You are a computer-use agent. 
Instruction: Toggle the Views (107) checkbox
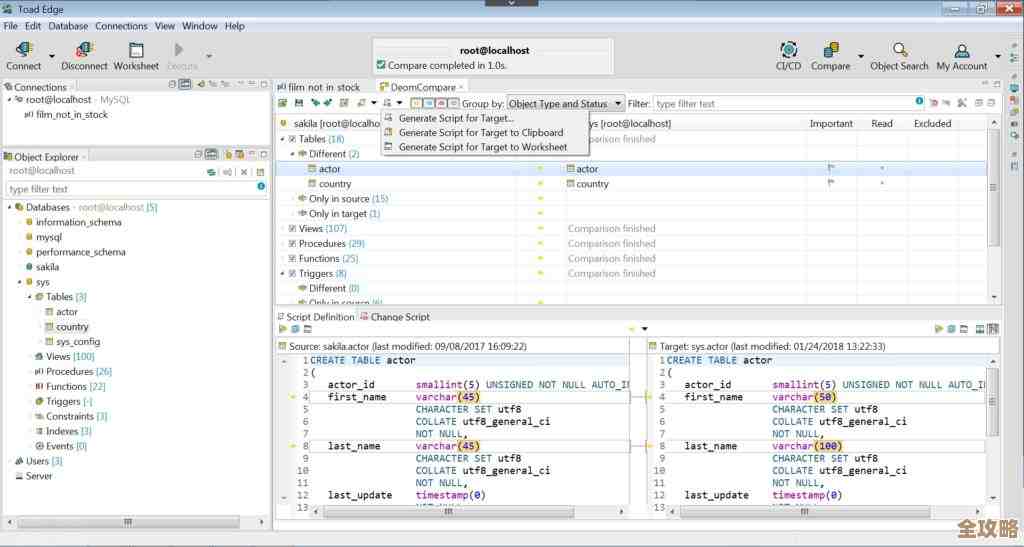coord(292,229)
